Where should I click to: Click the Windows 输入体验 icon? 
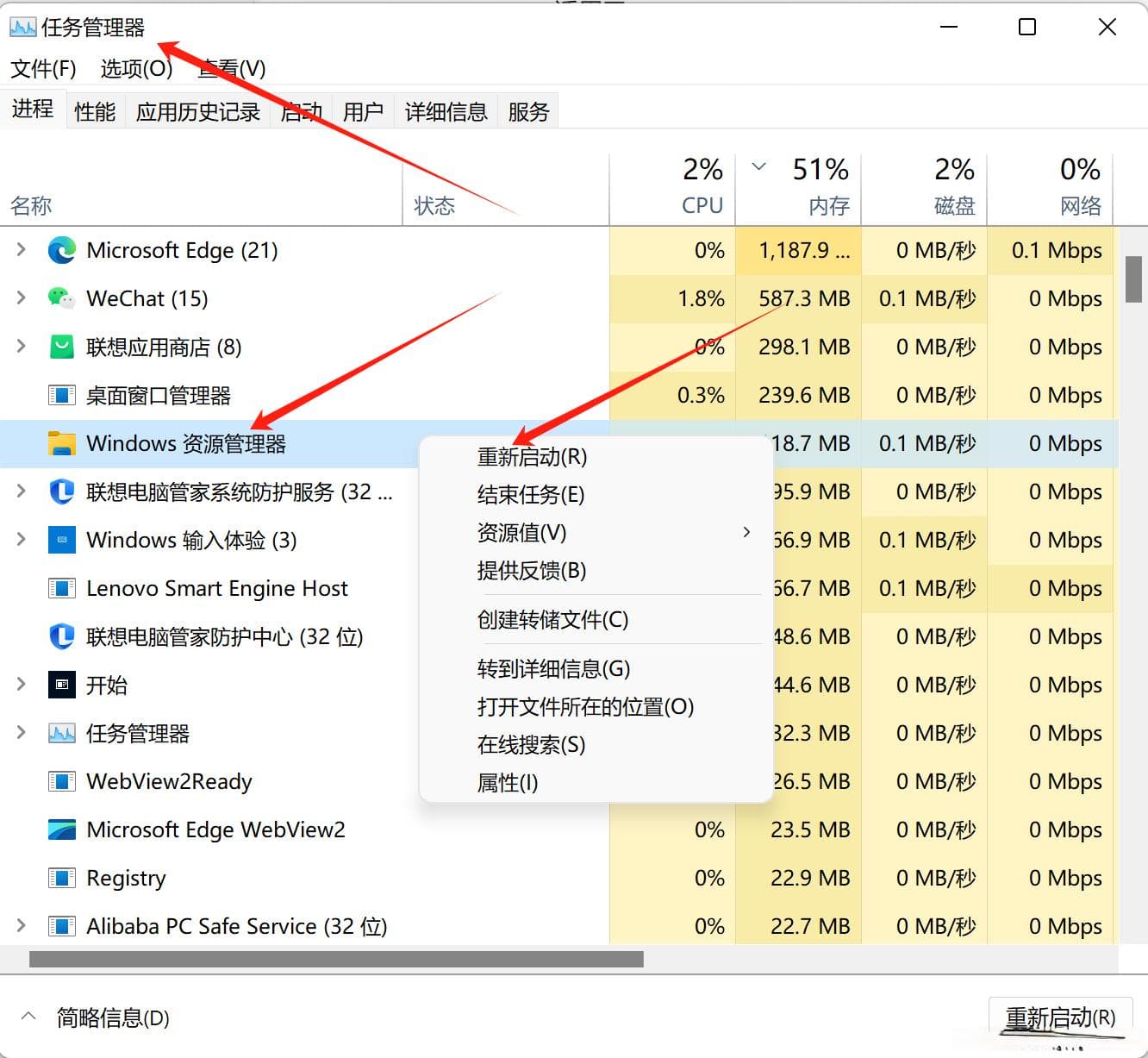(x=62, y=540)
